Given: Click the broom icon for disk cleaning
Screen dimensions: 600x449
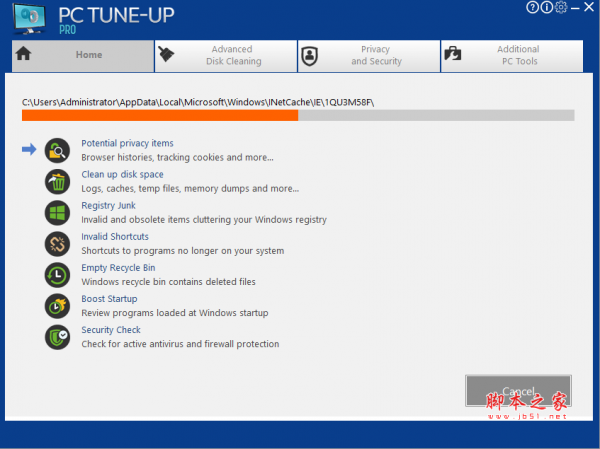Looking at the screenshot, I should [x=166, y=54].
